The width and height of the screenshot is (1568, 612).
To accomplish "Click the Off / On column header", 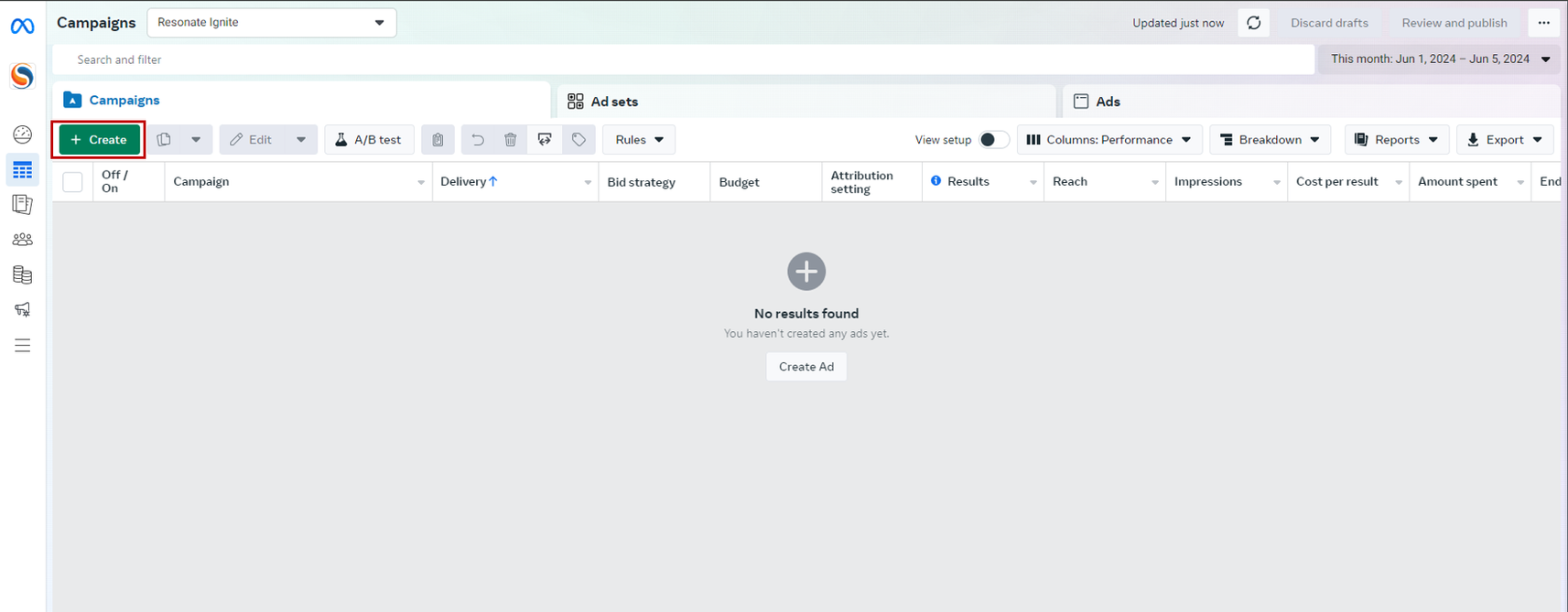I will click(128, 182).
